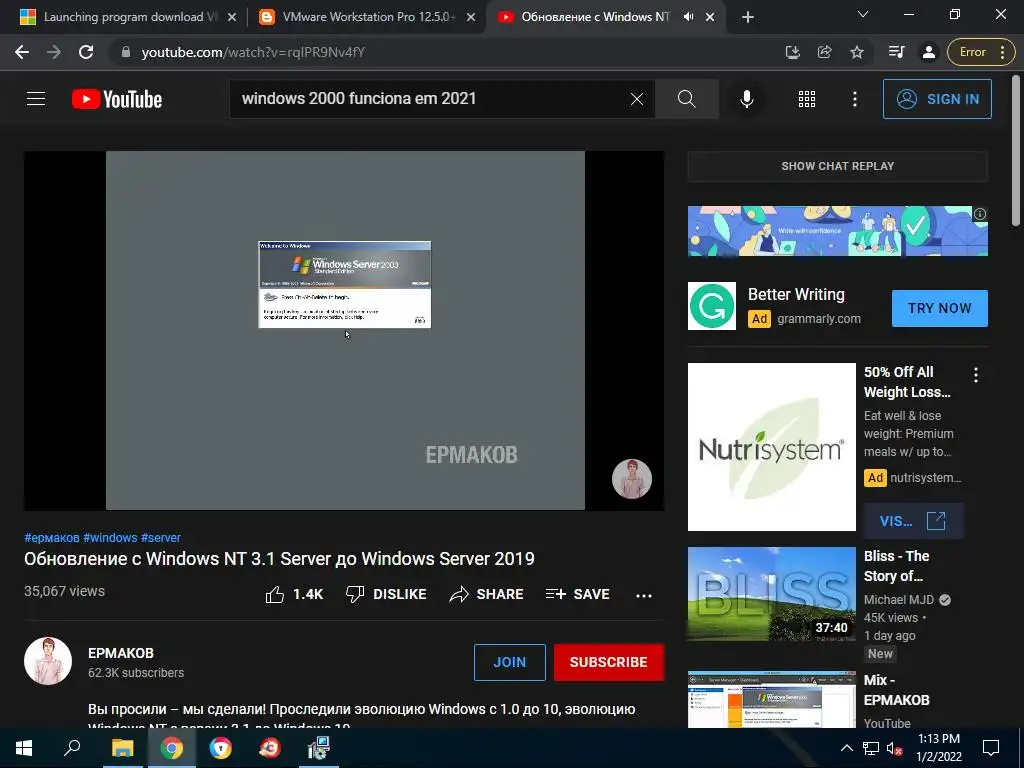Like the video (1.4K)

294,594
